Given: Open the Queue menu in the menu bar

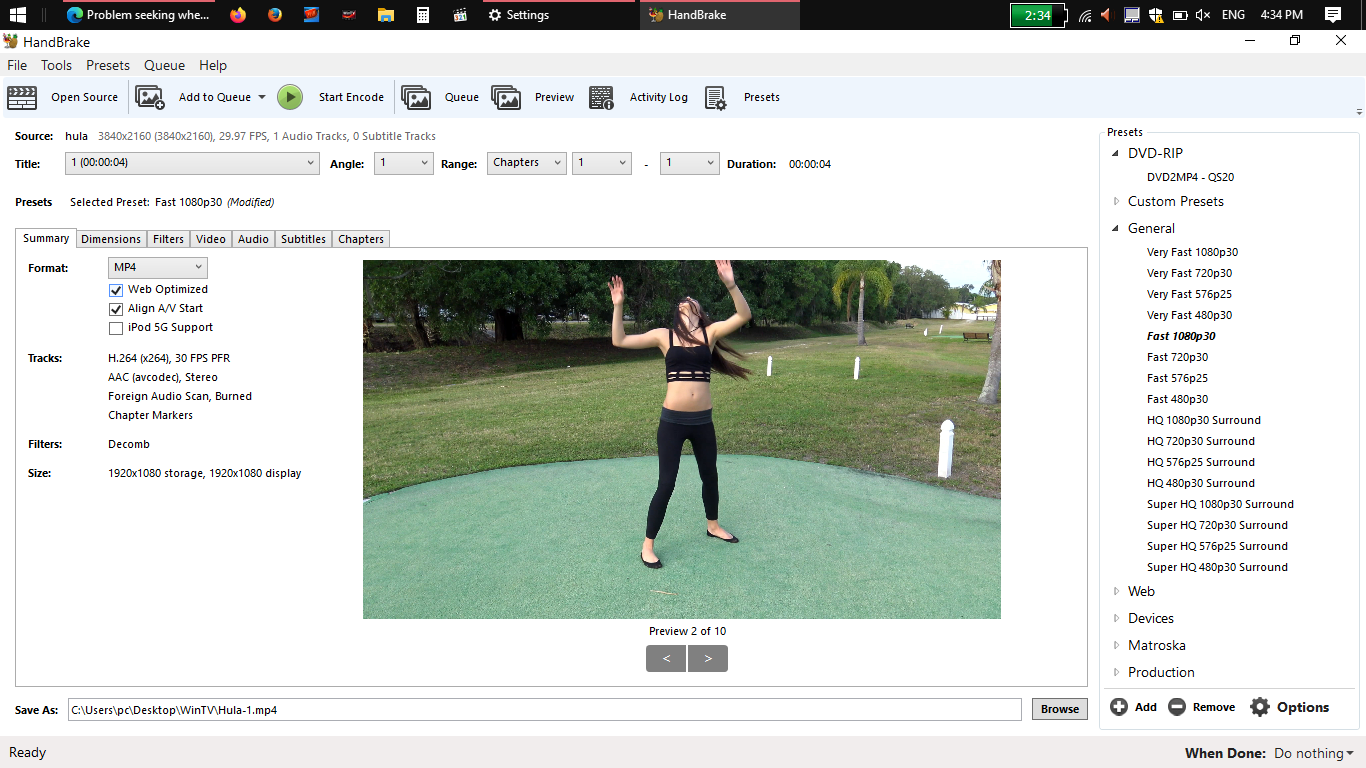Looking at the screenshot, I should [164, 65].
